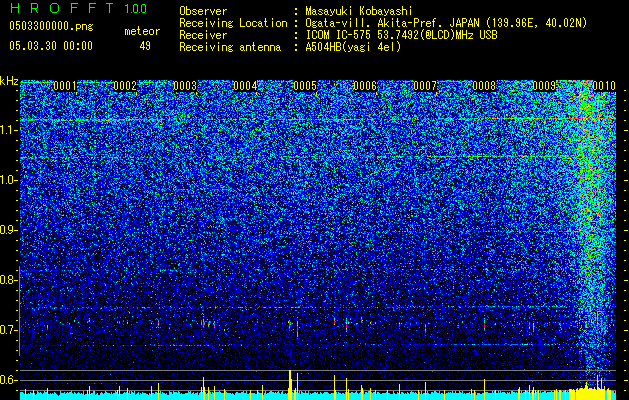Click the Receiving Location label
The height and width of the screenshot is (400, 629).
[x=233, y=23]
